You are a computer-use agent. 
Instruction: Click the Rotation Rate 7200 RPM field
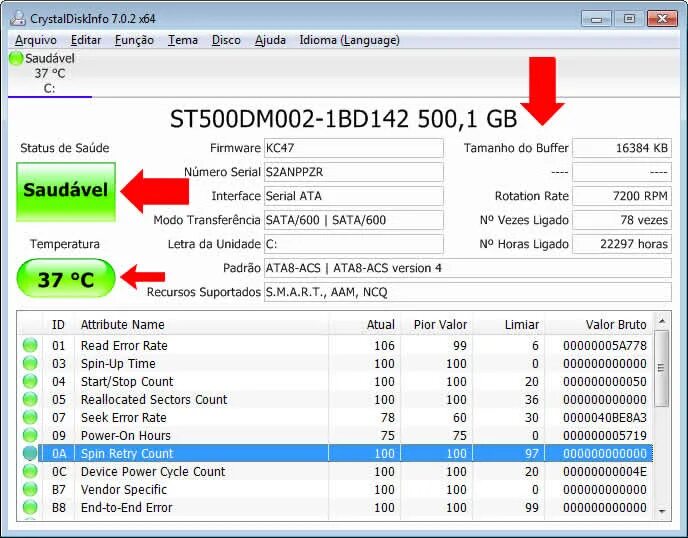(622, 196)
